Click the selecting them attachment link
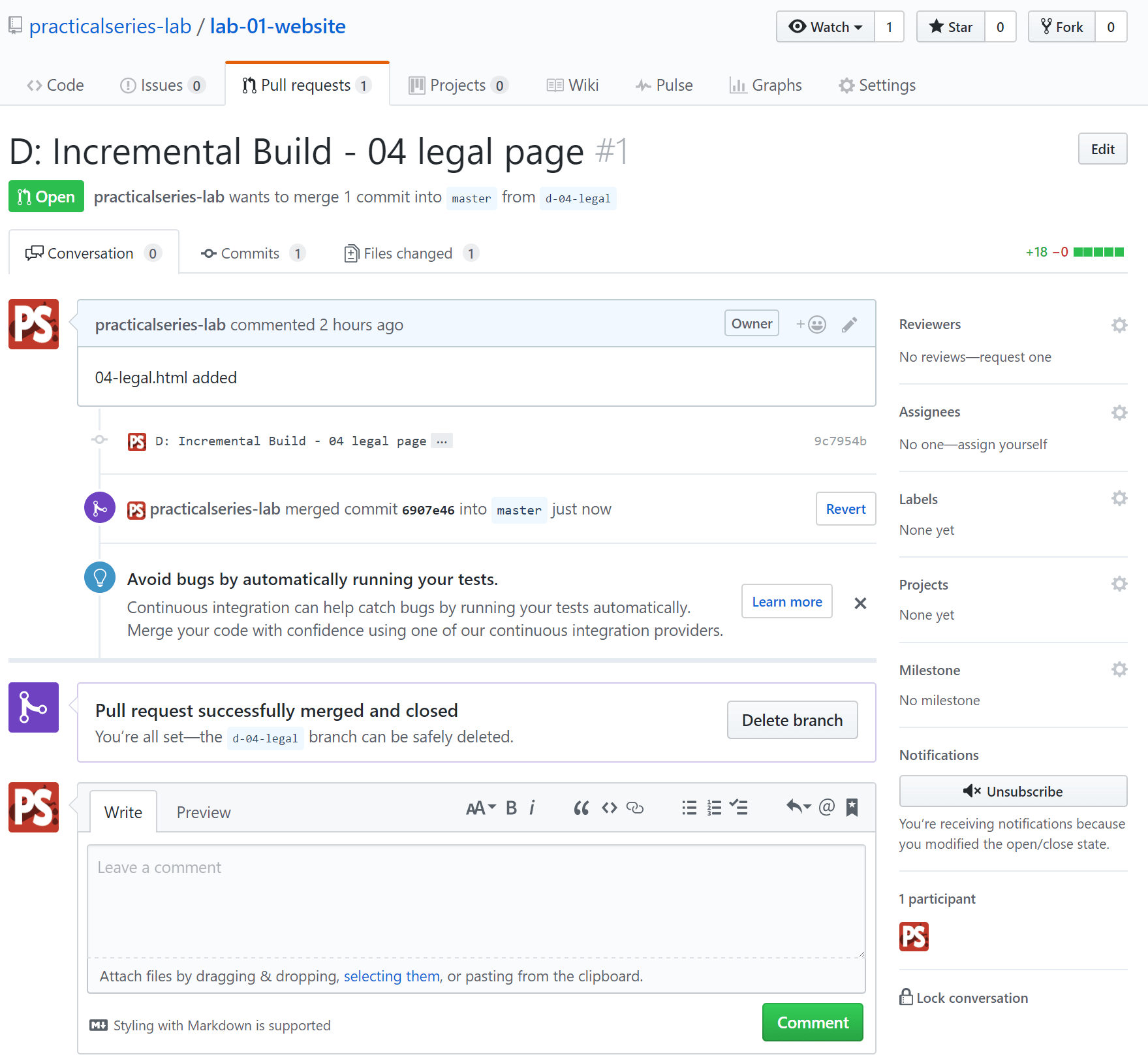The image size is (1148, 1061). click(x=392, y=976)
